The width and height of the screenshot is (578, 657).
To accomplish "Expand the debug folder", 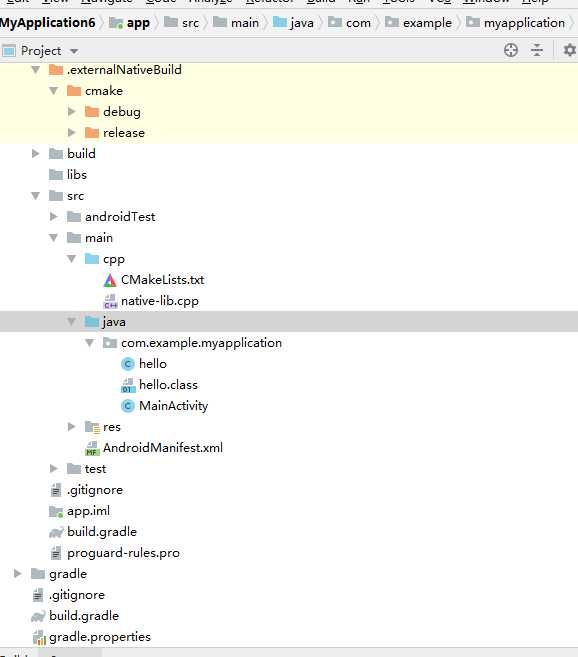I will click(x=72, y=111).
